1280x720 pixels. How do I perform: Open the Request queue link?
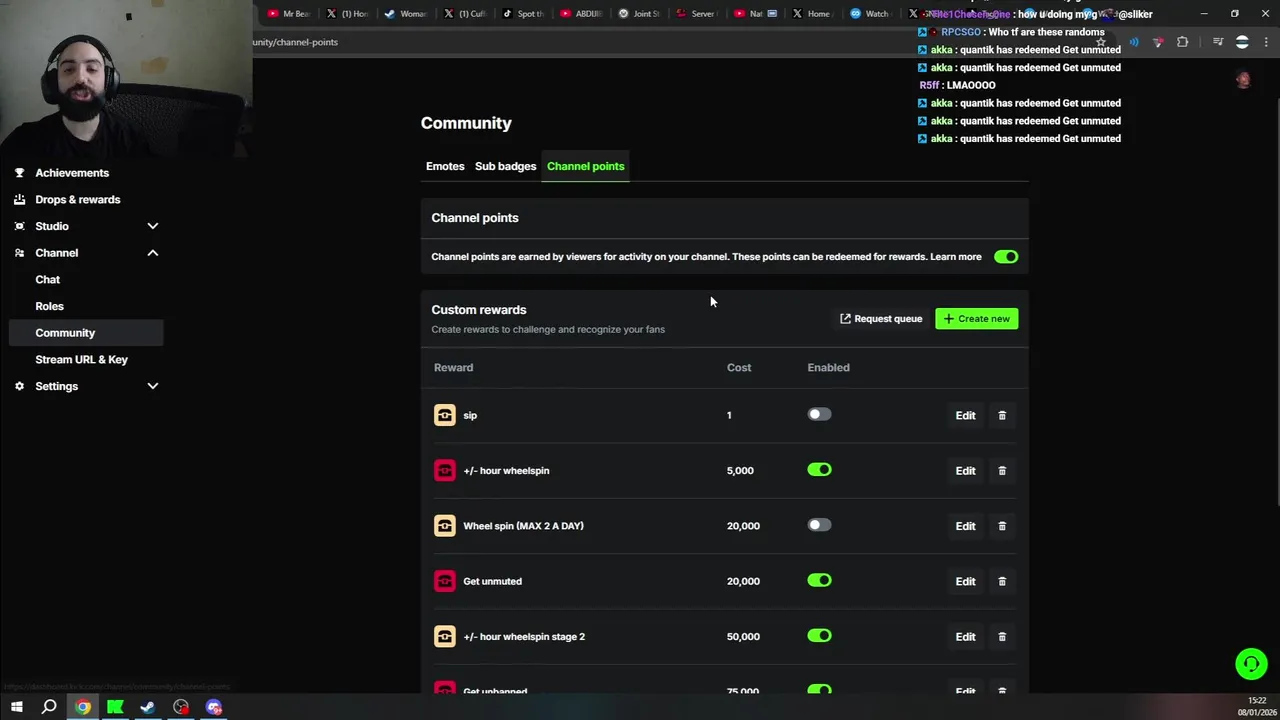881,319
